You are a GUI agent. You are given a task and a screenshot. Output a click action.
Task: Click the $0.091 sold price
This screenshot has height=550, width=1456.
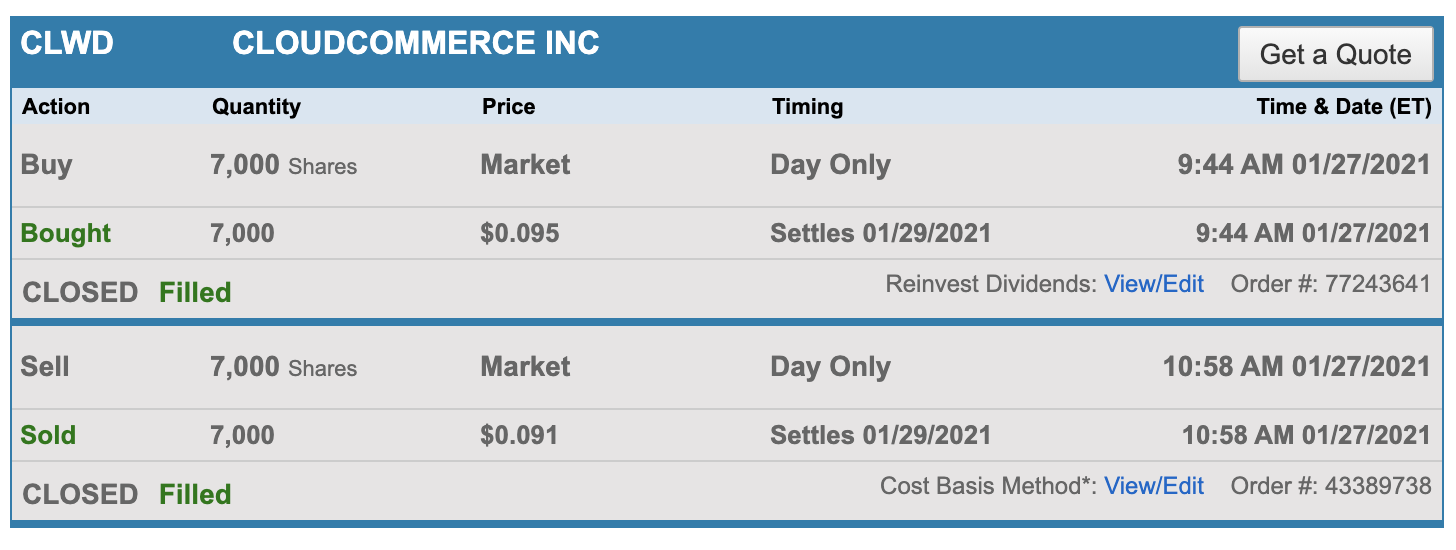click(519, 436)
